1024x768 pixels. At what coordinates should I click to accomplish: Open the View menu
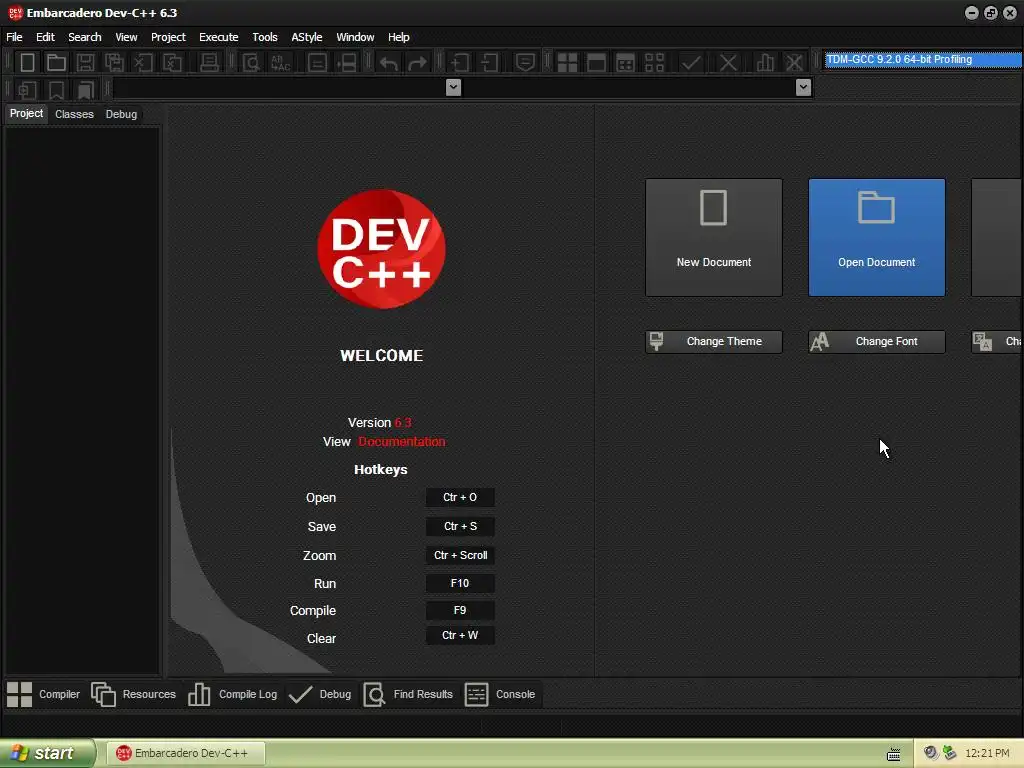click(x=126, y=37)
